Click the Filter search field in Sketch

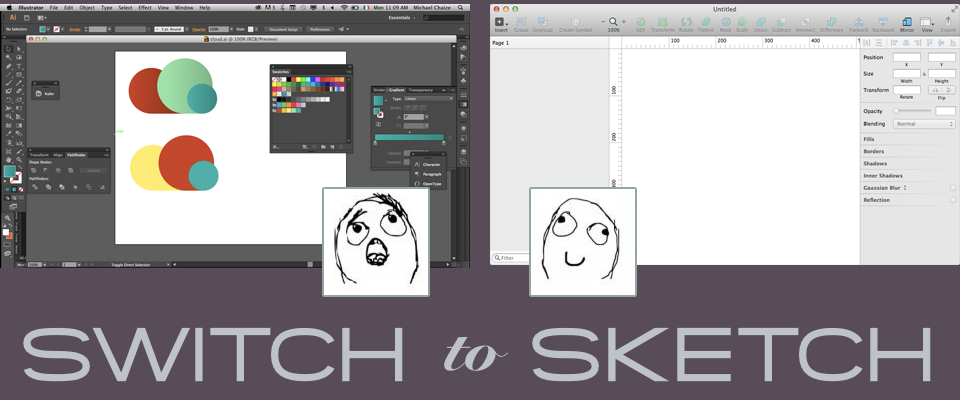pos(512,258)
